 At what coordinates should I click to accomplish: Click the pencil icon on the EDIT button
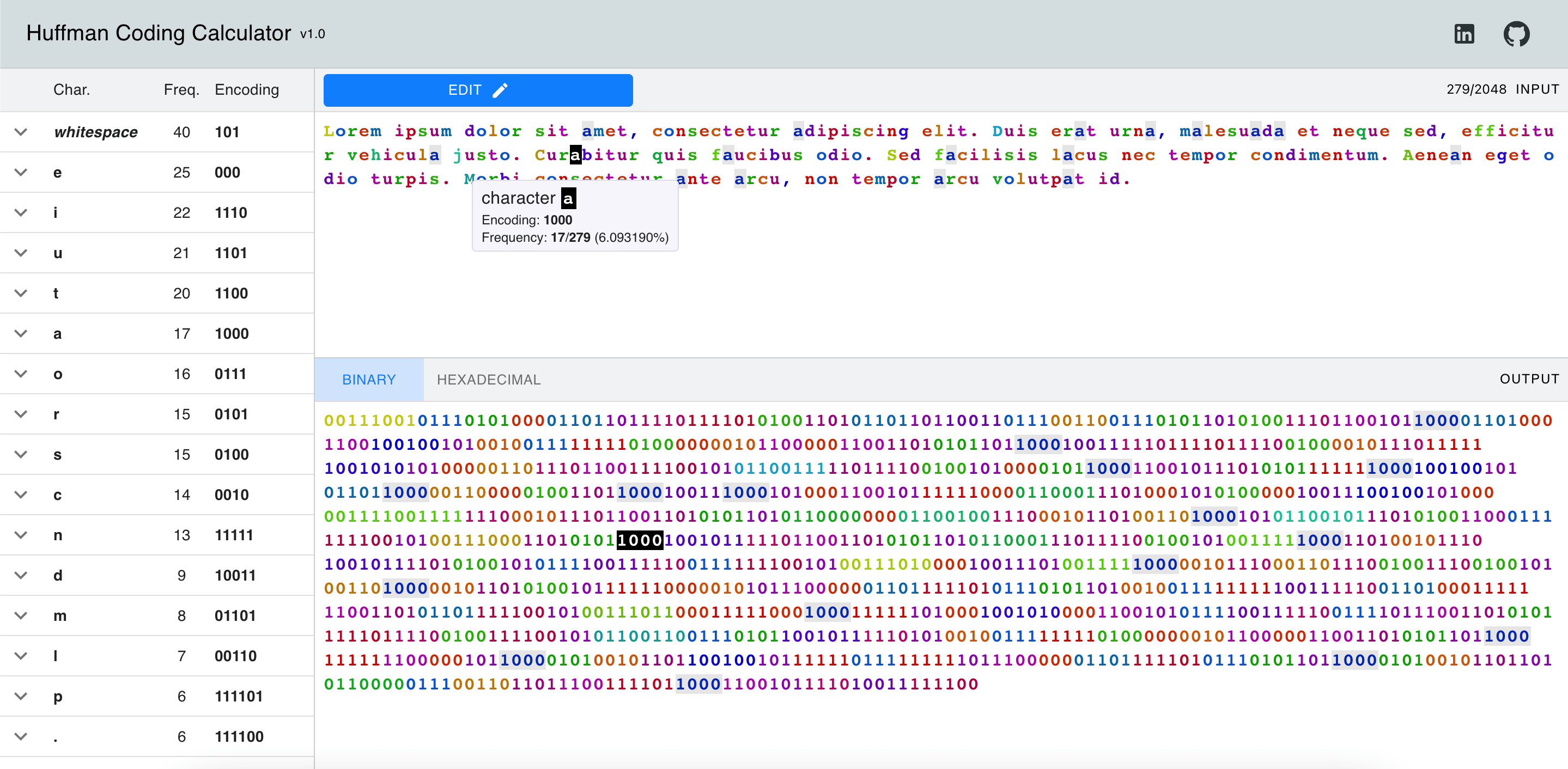[500, 90]
